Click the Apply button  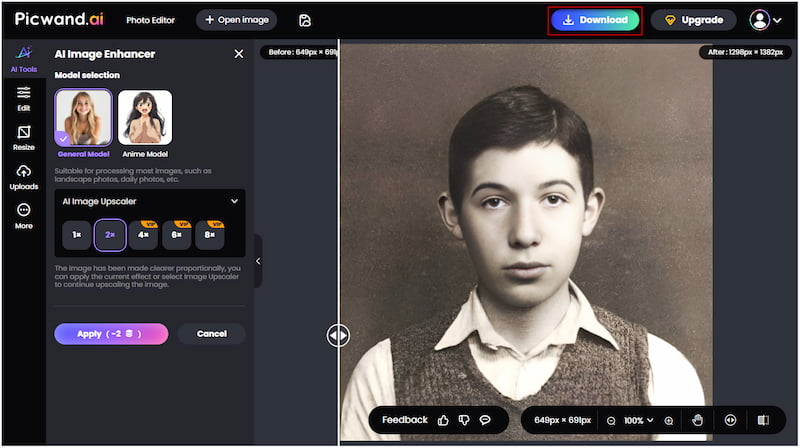(111, 334)
